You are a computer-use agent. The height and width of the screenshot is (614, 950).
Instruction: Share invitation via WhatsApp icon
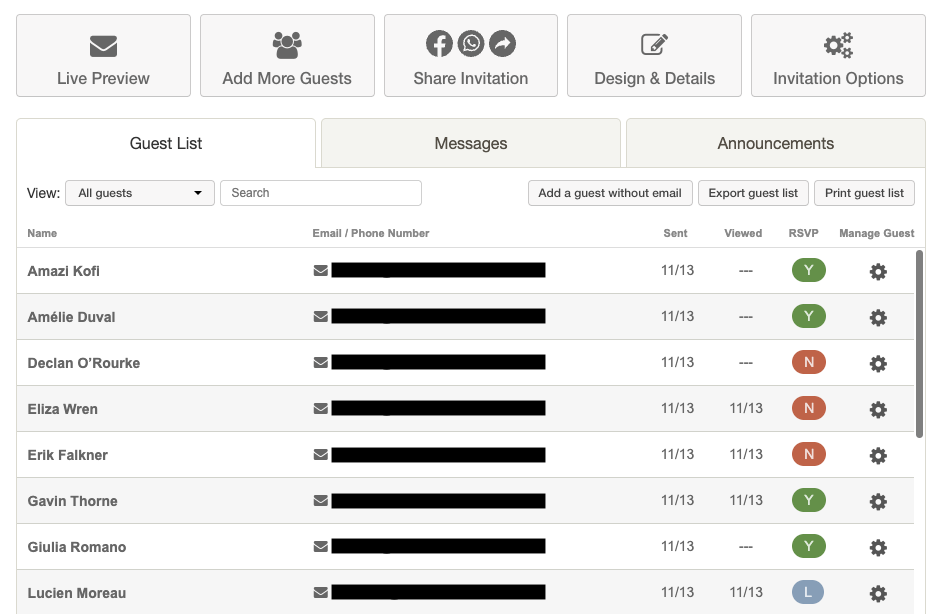[x=471, y=44]
